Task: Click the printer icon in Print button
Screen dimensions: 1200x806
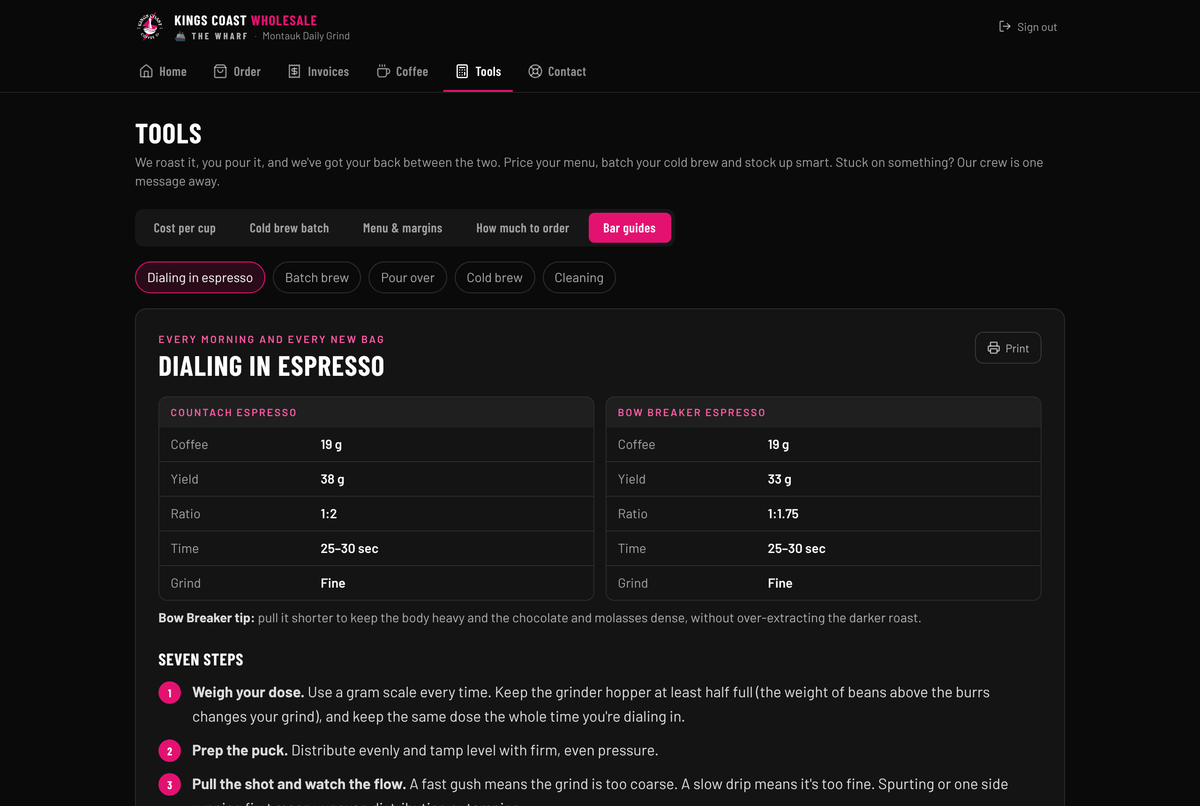Action: pyautogui.click(x=993, y=348)
